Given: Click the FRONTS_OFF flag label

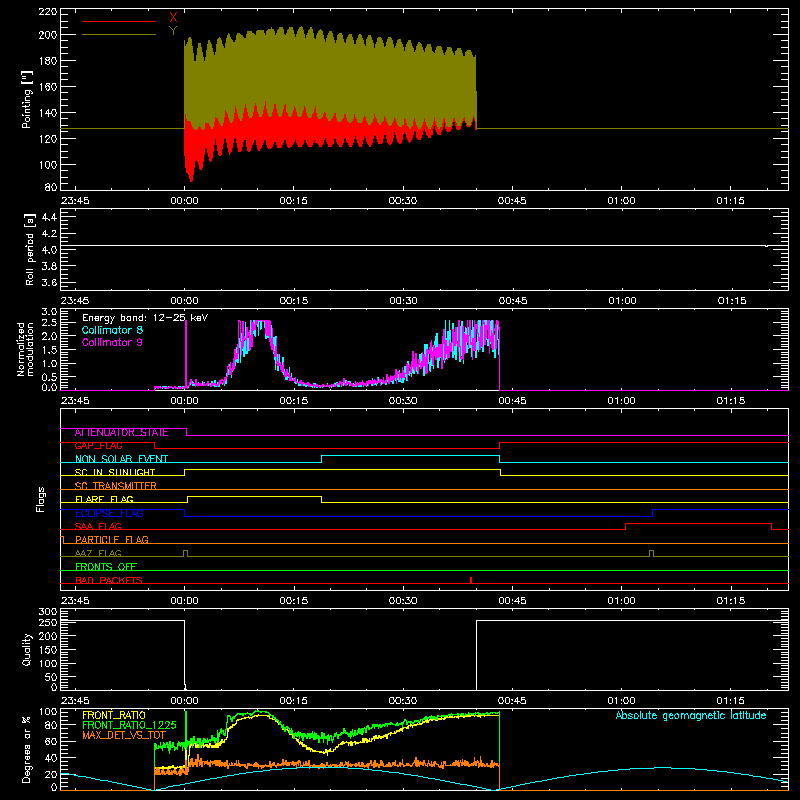Looking at the screenshot, I should (x=106, y=567).
